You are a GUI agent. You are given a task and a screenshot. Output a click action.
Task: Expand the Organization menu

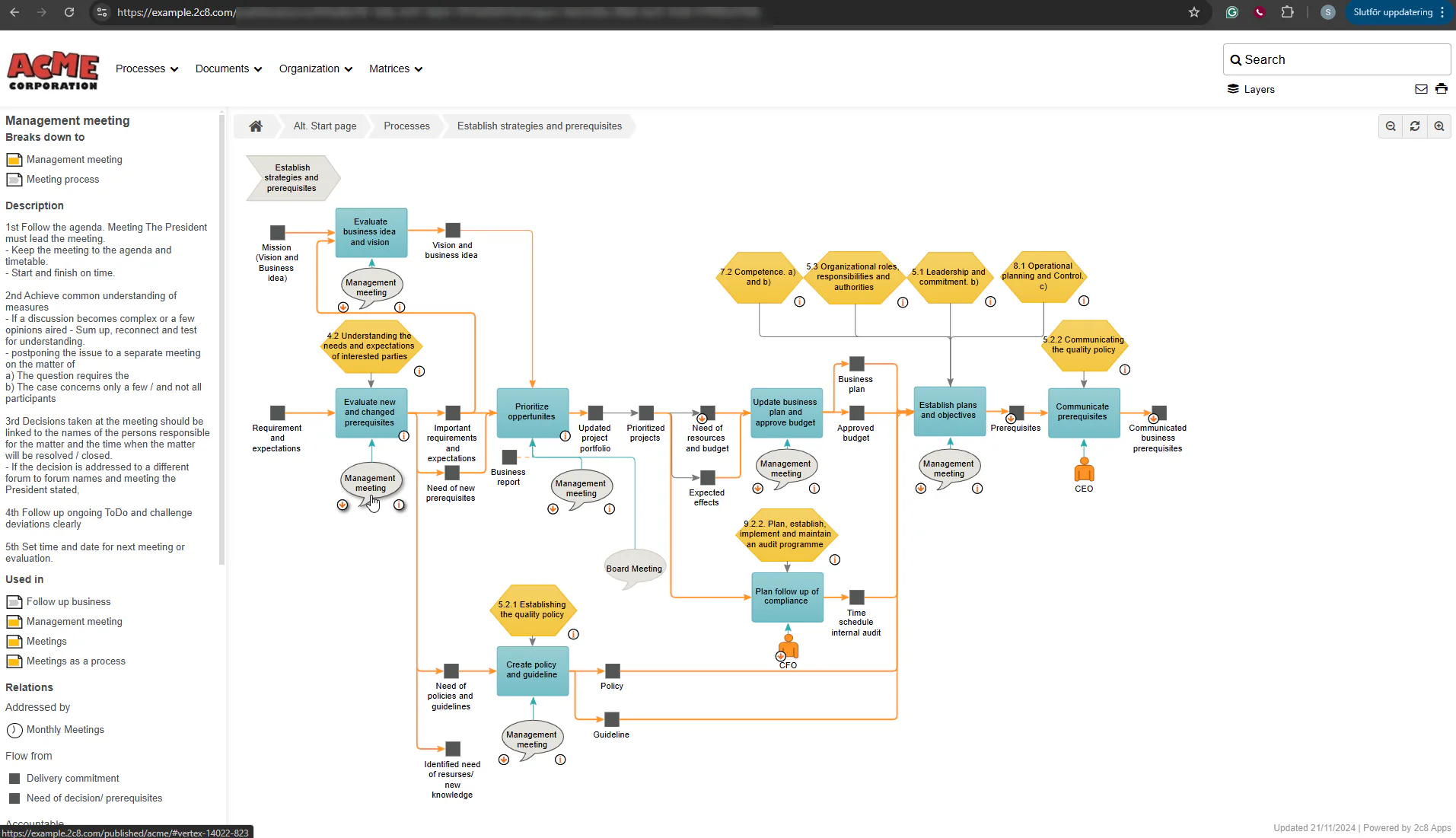click(x=316, y=69)
